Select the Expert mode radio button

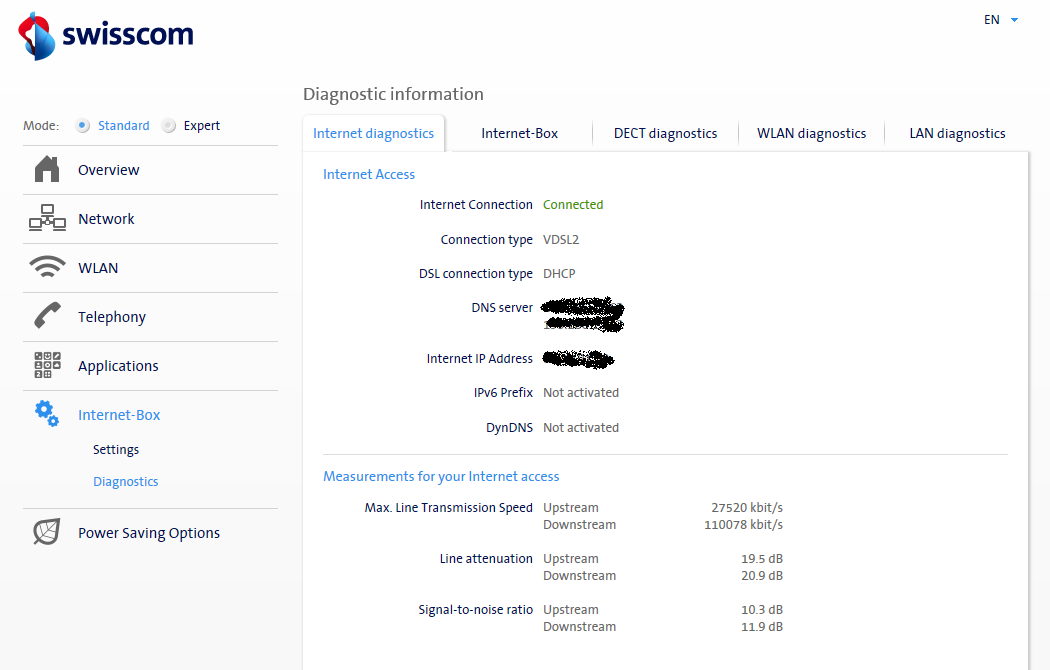169,126
